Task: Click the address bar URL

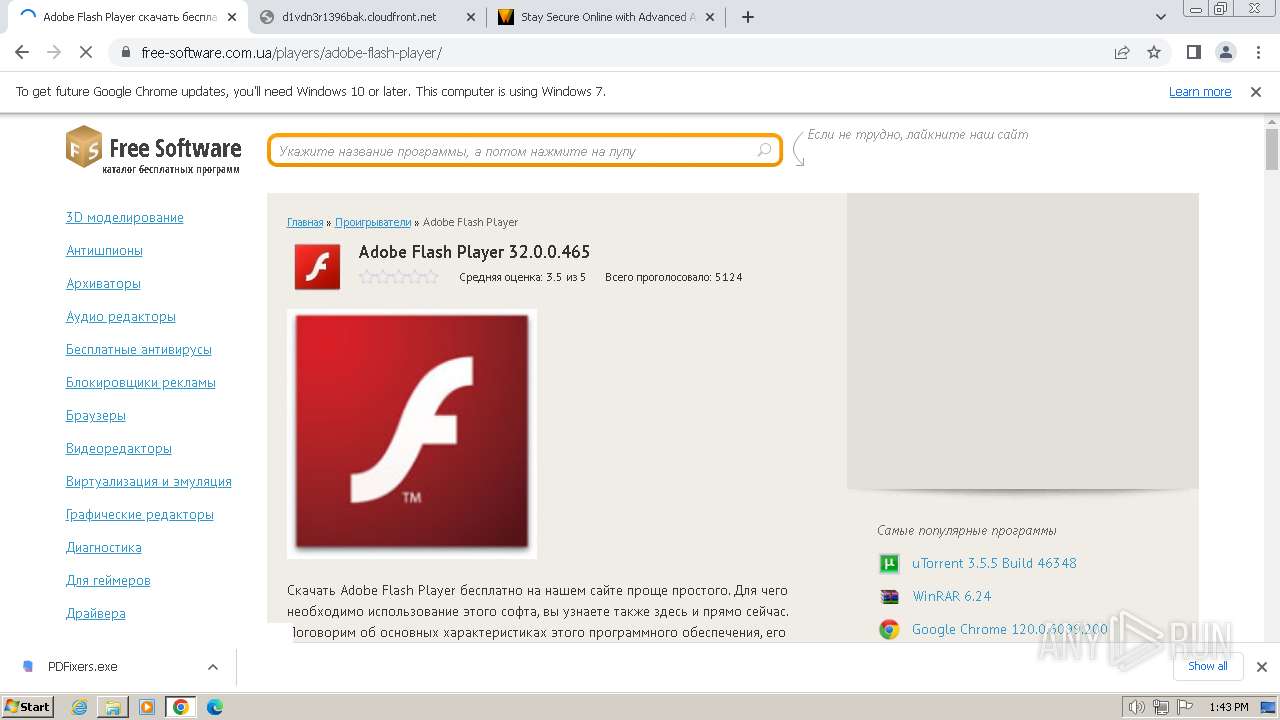Action: click(x=291, y=52)
